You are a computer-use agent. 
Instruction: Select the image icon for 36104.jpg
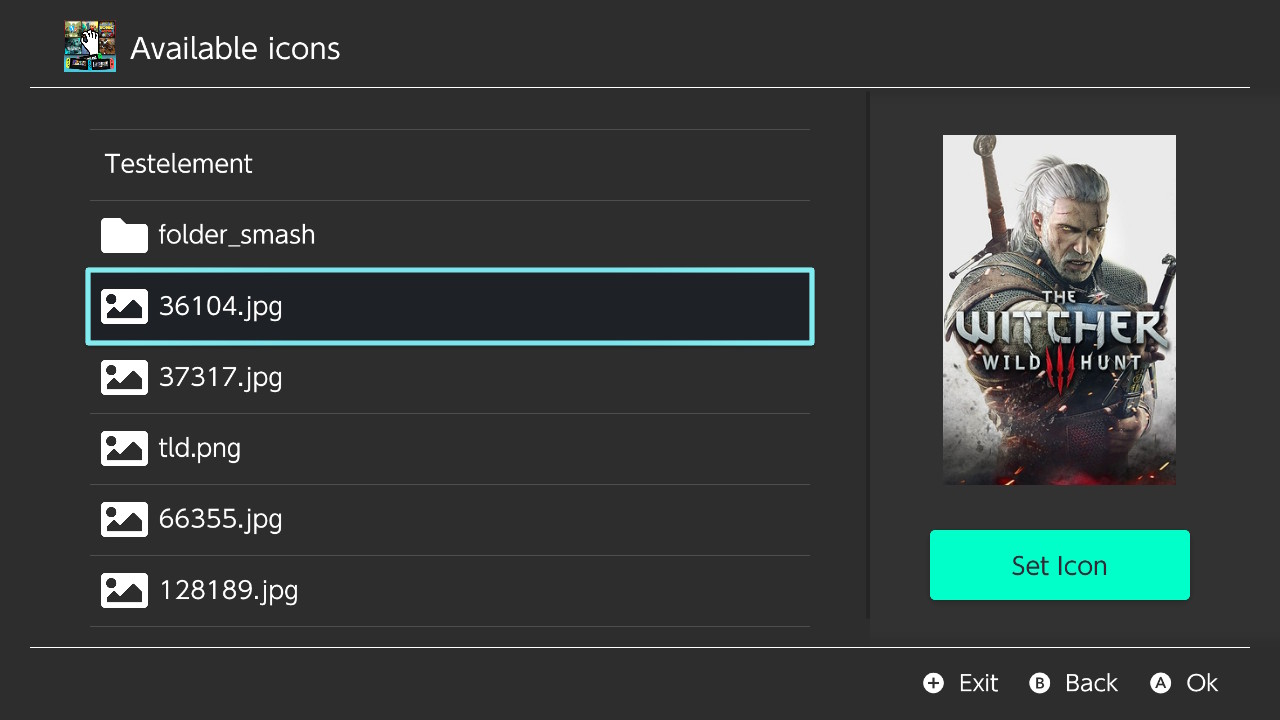[124, 306]
